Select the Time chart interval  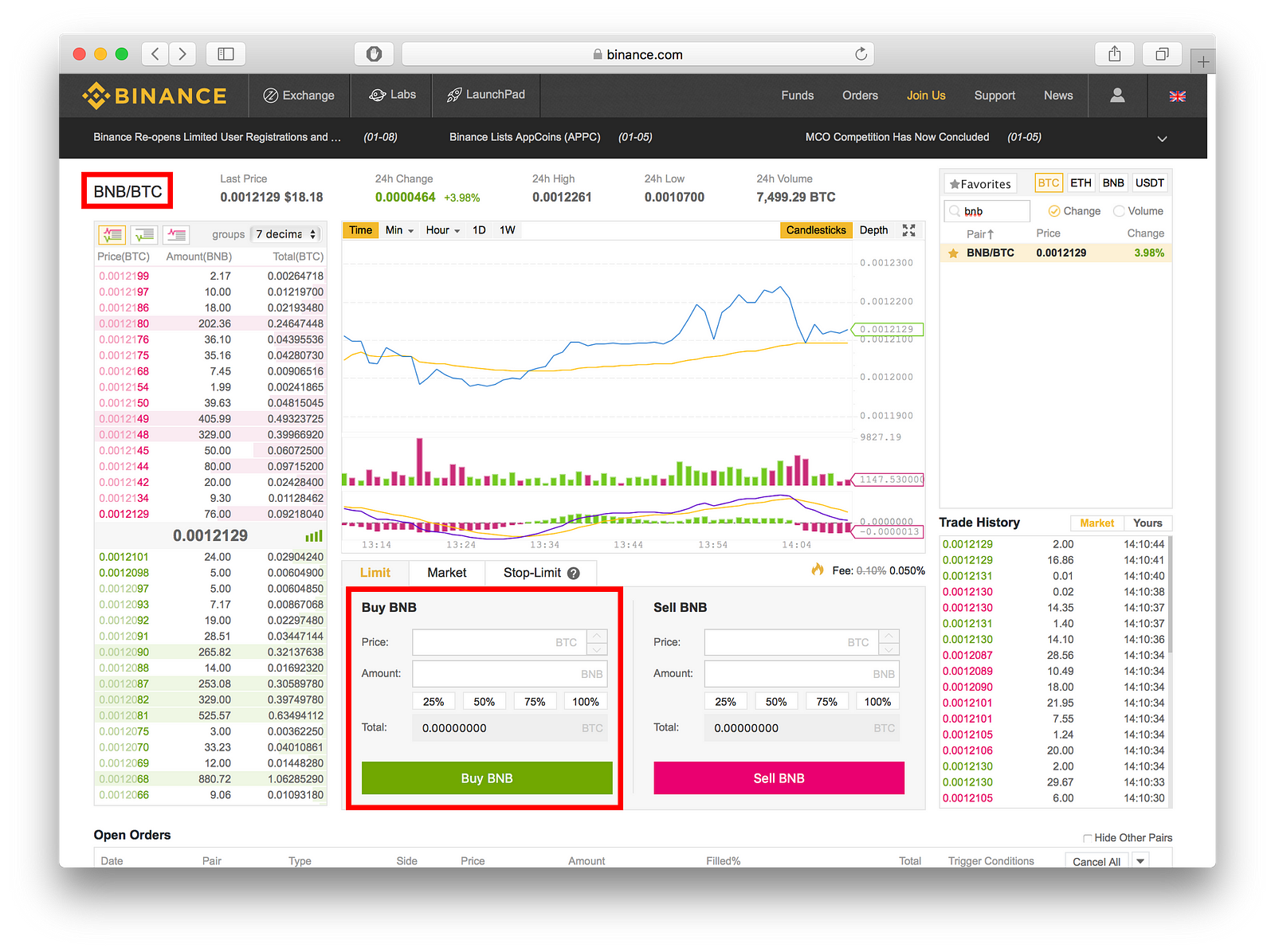[x=360, y=230]
